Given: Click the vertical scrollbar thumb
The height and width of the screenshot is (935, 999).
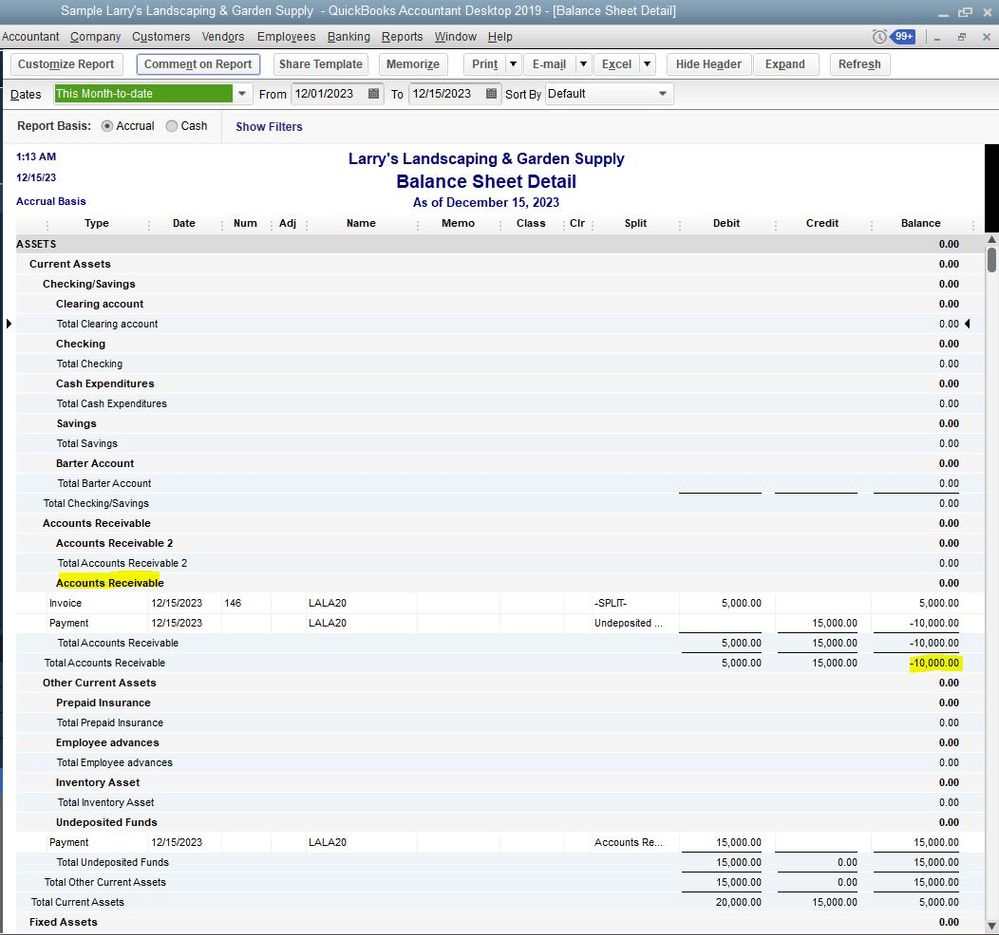Looking at the screenshot, I should click(991, 260).
